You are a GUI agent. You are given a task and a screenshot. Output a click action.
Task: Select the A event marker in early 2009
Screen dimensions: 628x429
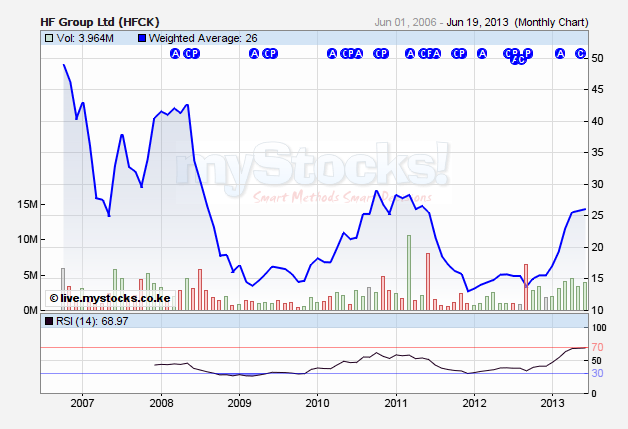click(254, 54)
